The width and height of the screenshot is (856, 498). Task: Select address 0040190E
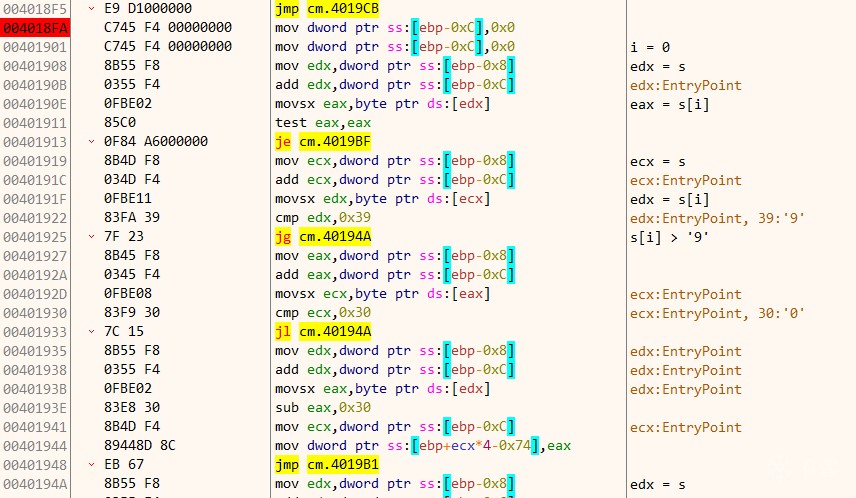35,104
